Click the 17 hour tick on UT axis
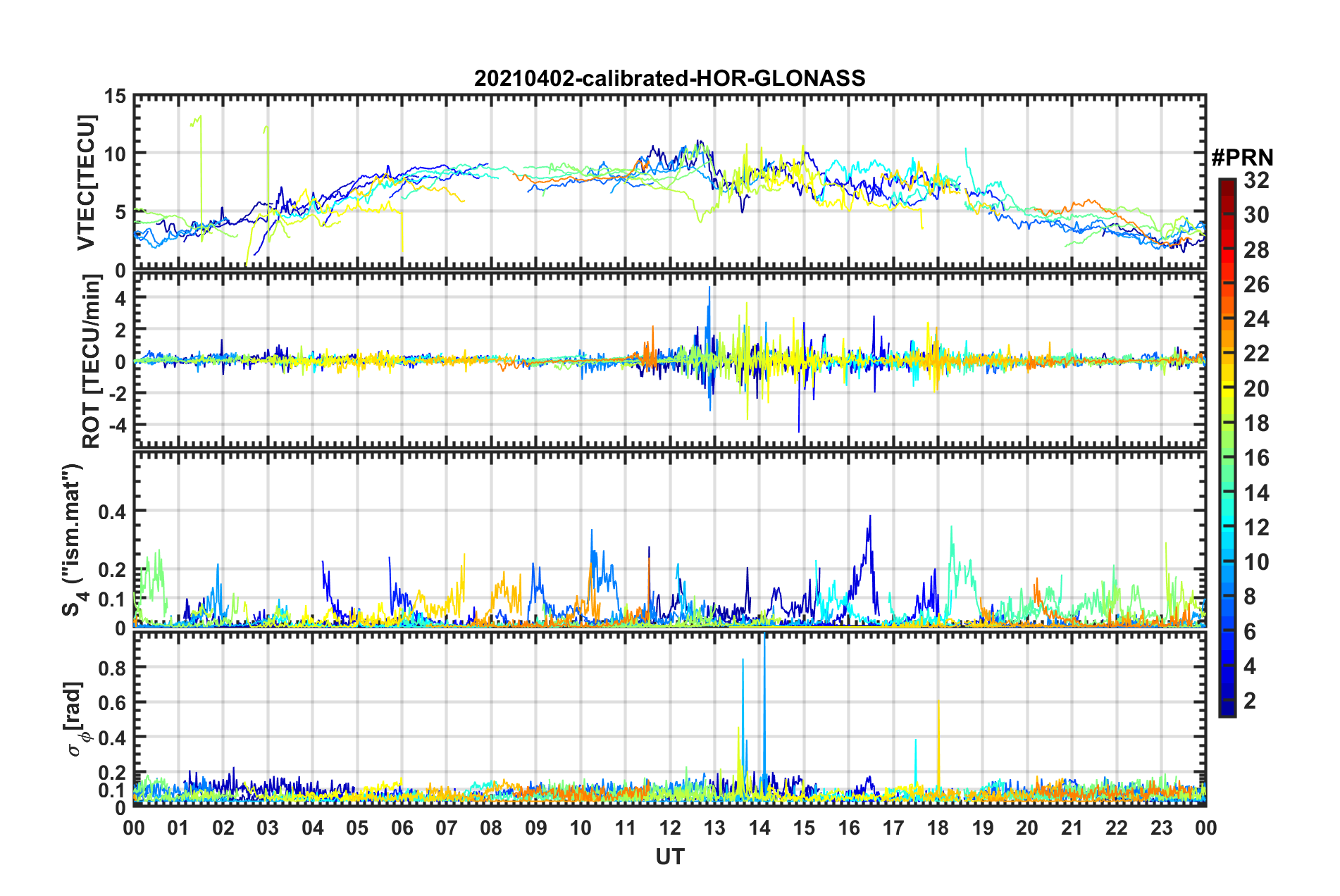 click(x=893, y=828)
